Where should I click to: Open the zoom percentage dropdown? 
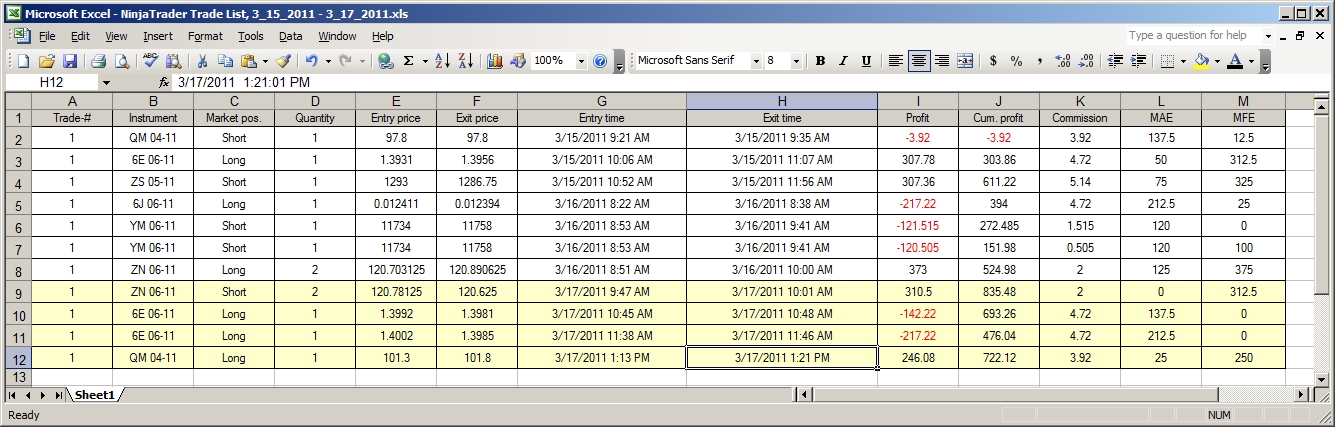581,61
